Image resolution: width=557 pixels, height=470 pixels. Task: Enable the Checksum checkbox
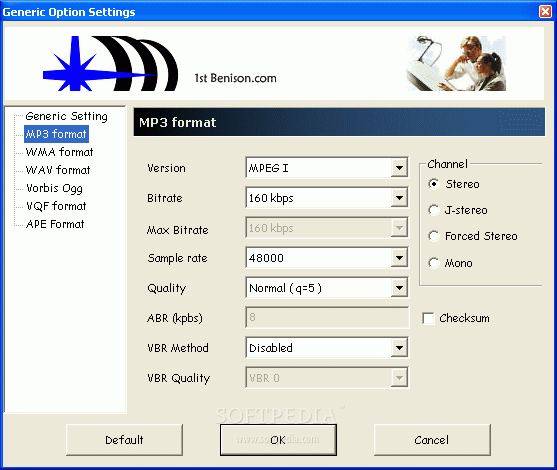click(428, 318)
